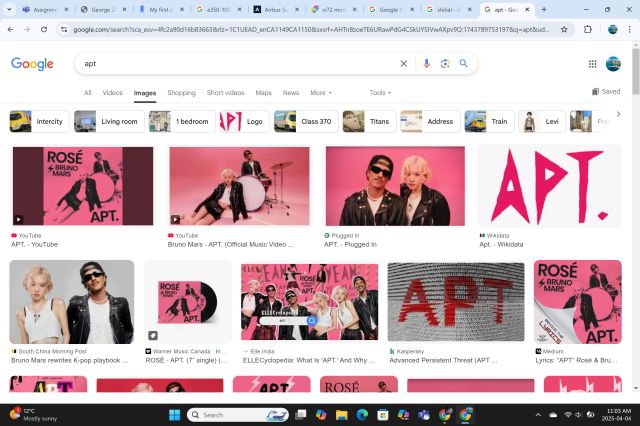Screen dimensions: 640x426
Task: Open Microsoft Store from the taskbar
Action: (383, 415)
